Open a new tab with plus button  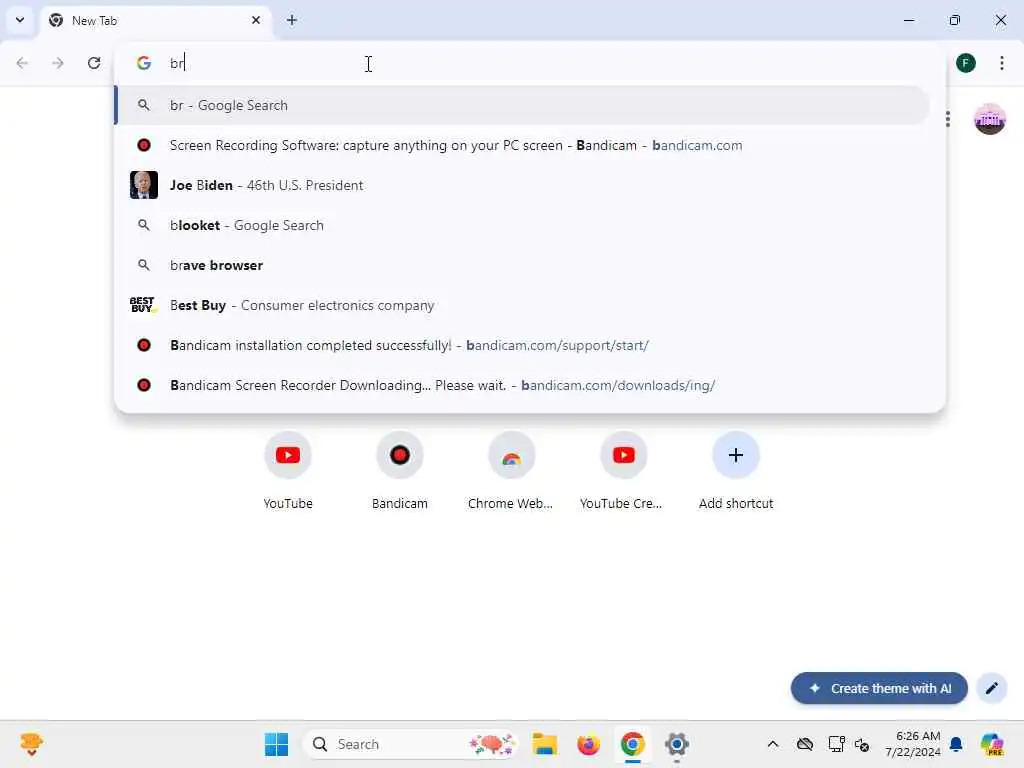(292, 20)
